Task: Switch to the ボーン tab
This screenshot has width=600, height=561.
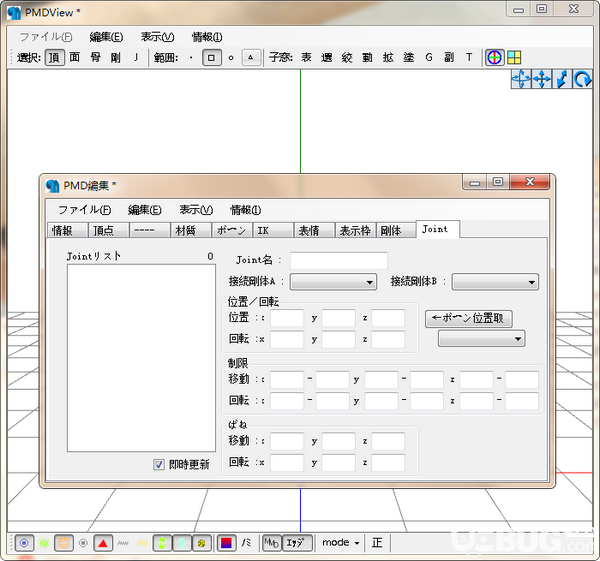Action: [x=231, y=230]
